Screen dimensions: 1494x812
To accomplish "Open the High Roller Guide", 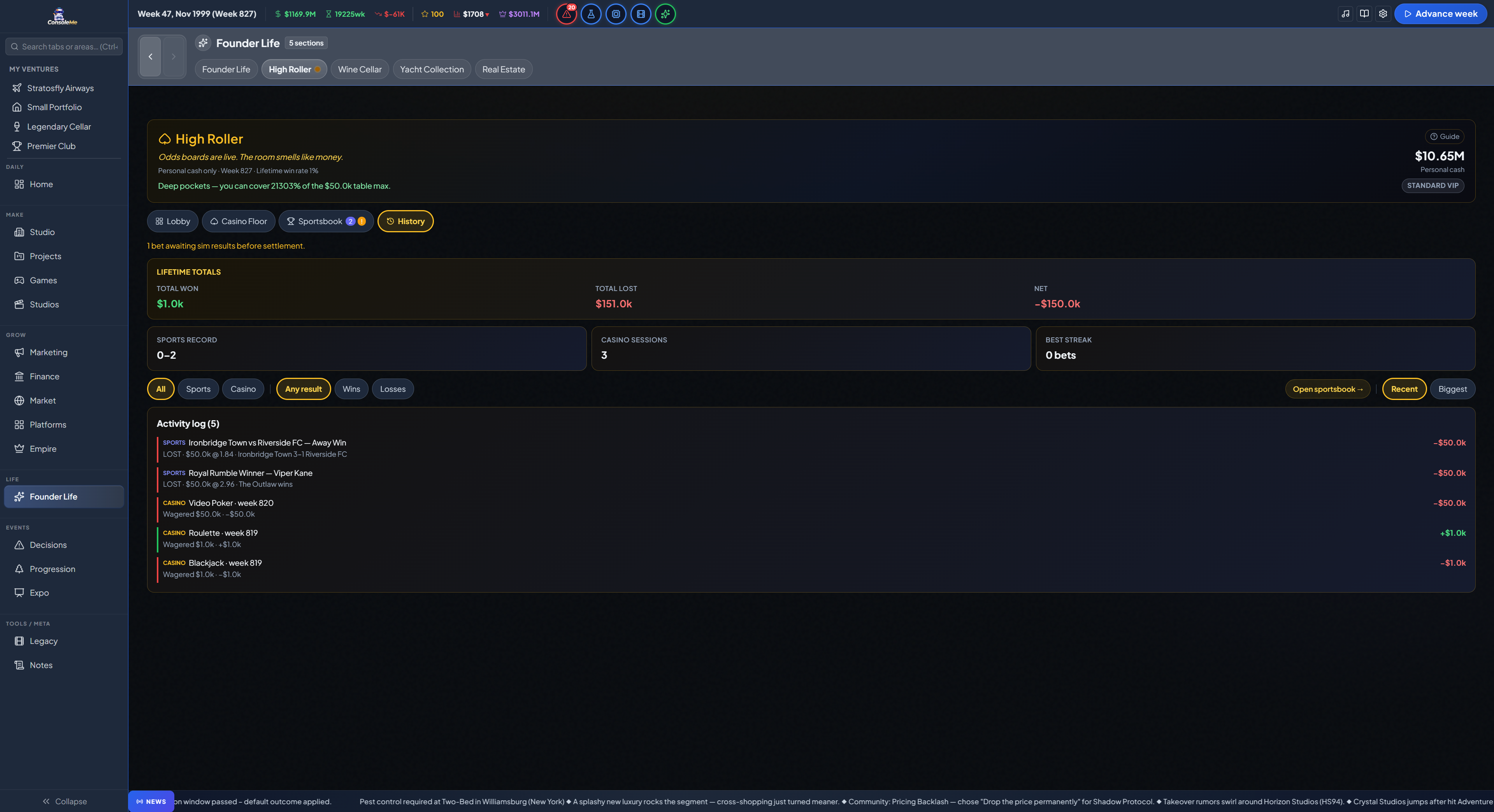I will pyautogui.click(x=1444, y=137).
